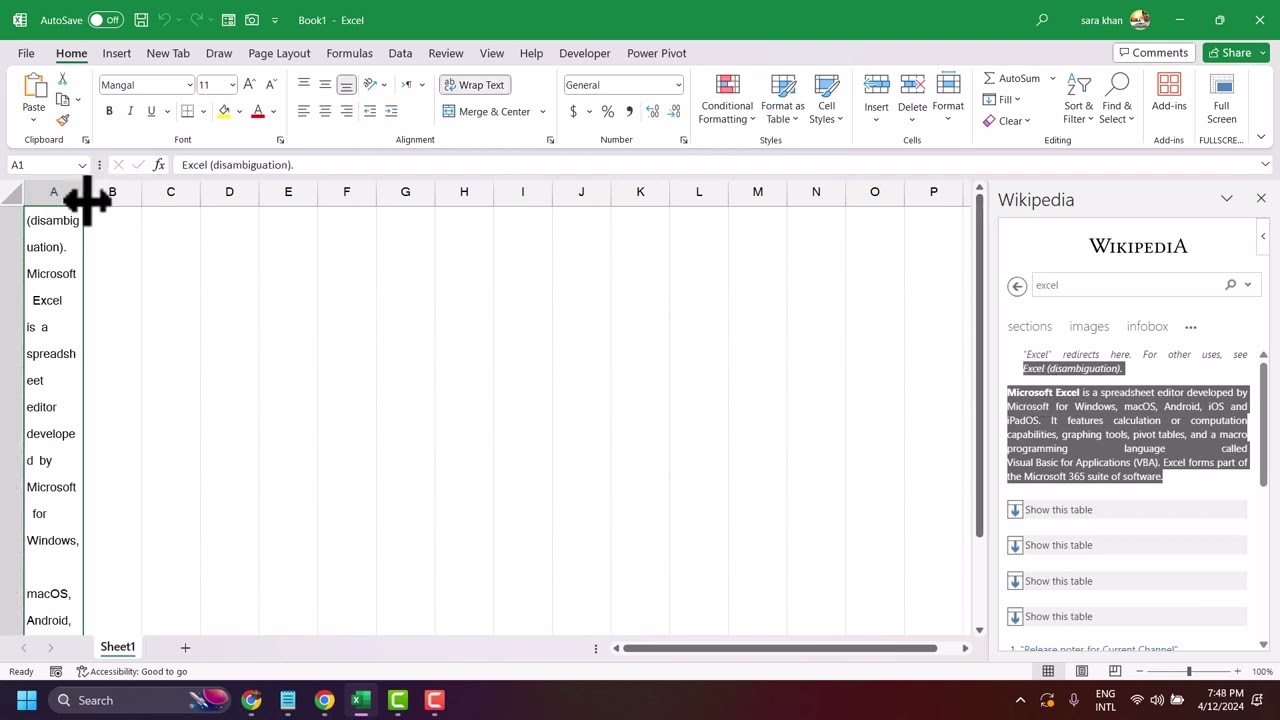Click the Comma Style icon

(629, 111)
